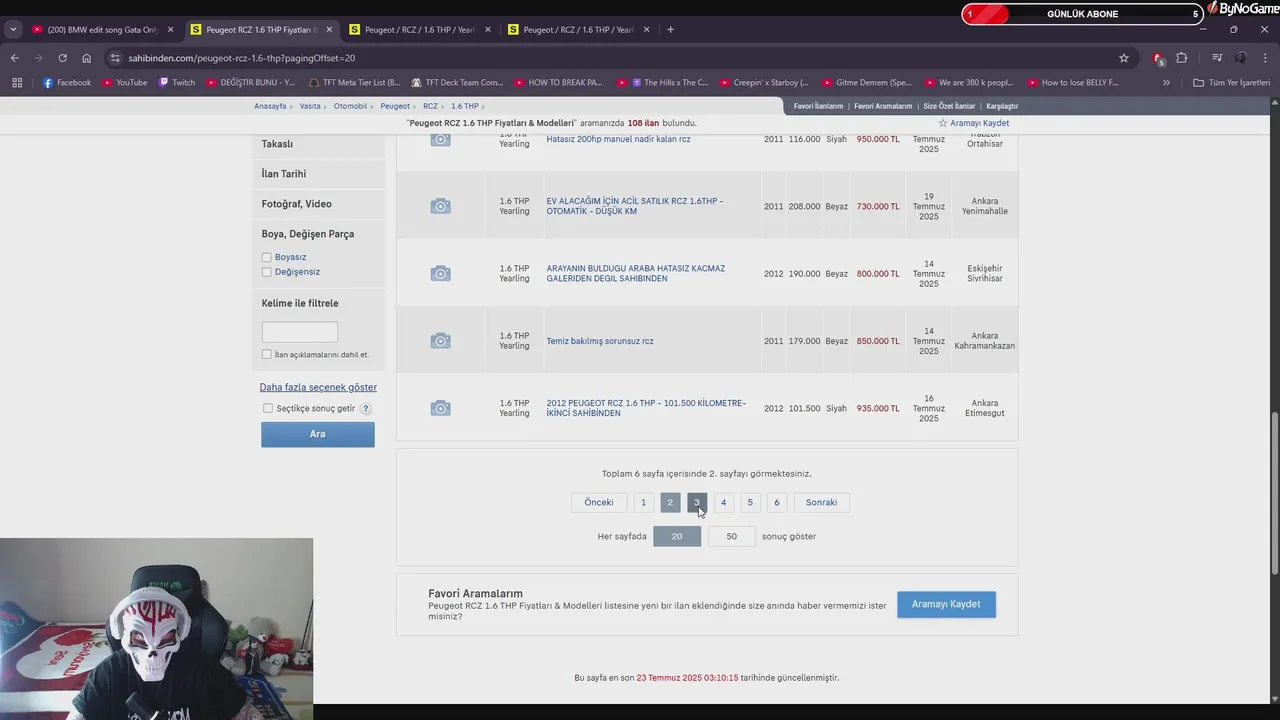The height and width of the screenshot is (720, 1280).
Task: Reload the page with the refresh icon
Action: [62, 58]
